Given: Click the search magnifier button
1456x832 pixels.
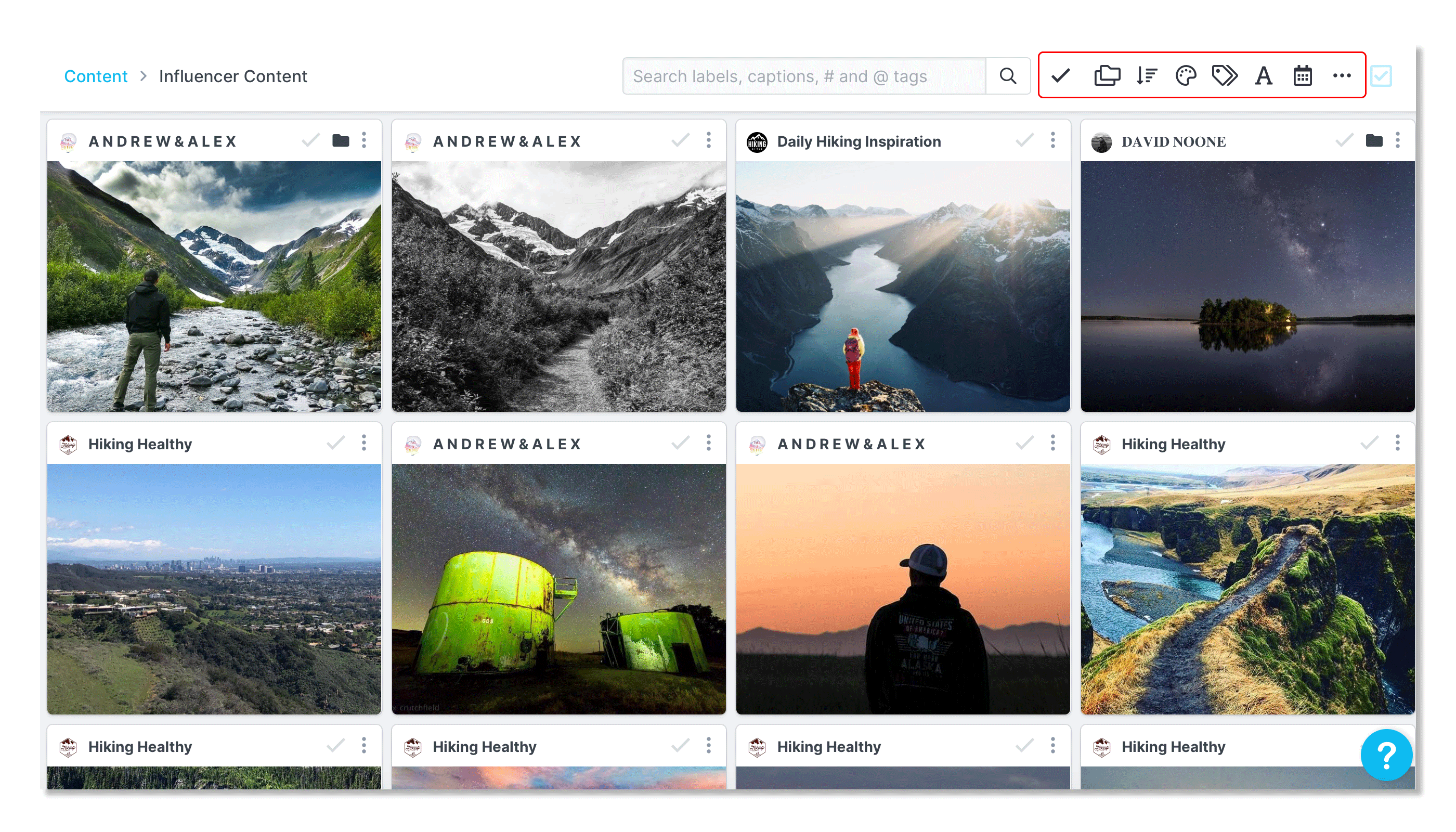Looking at the screenshot, I should coord(1008,76).
